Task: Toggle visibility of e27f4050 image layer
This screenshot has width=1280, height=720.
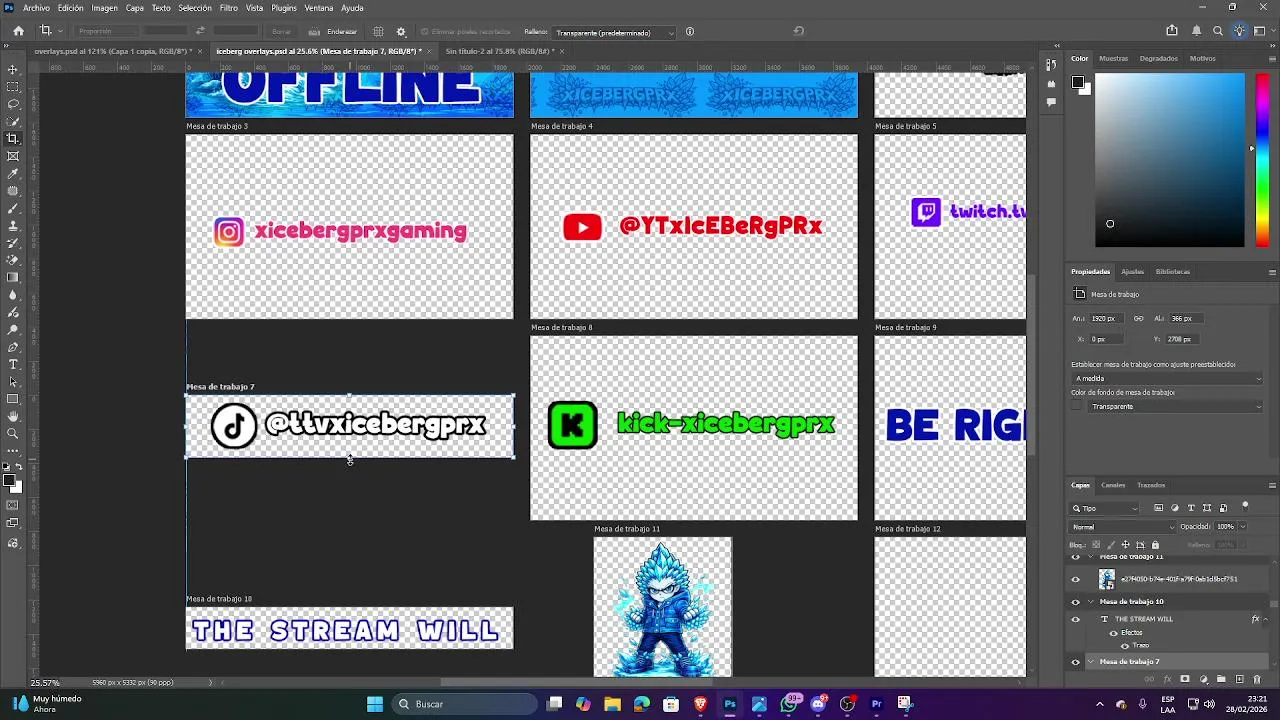Action: (x=1076, y=579)
